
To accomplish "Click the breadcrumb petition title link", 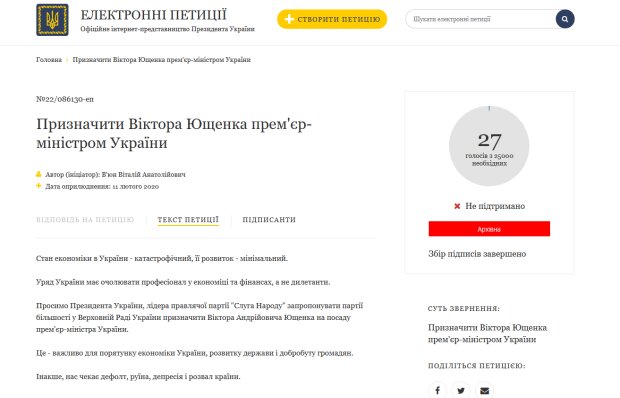I will (161, 60).
